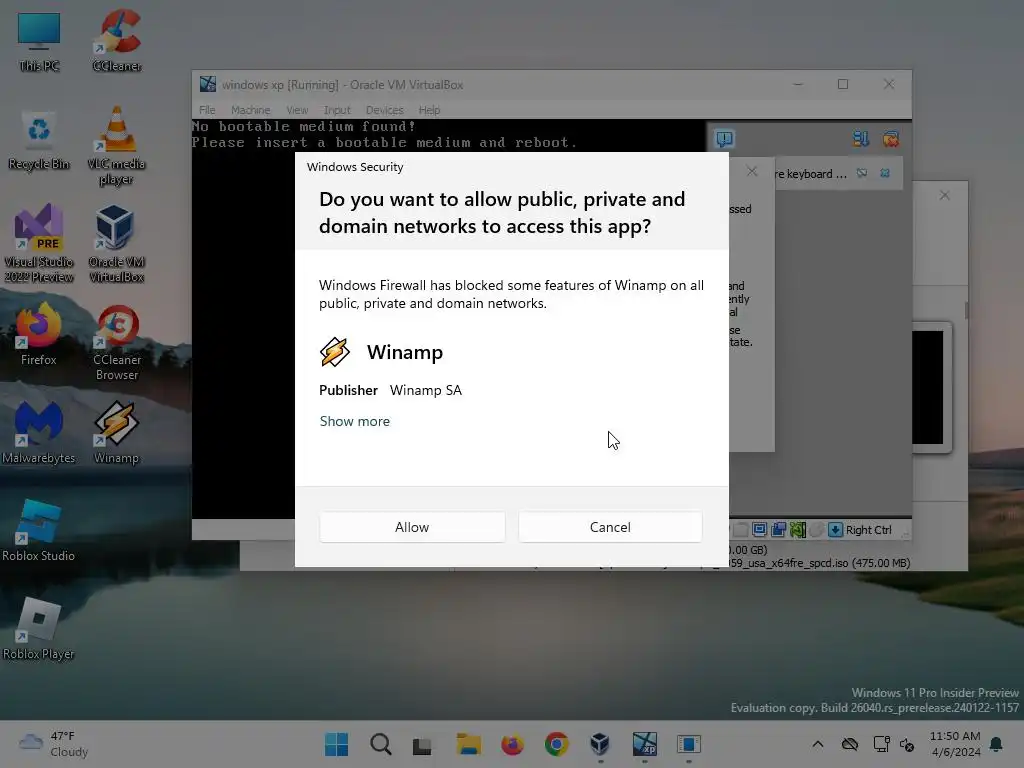
Task: Select the Oracle VM VirtualBox desktop shortcut
Action: click(116, 244)
